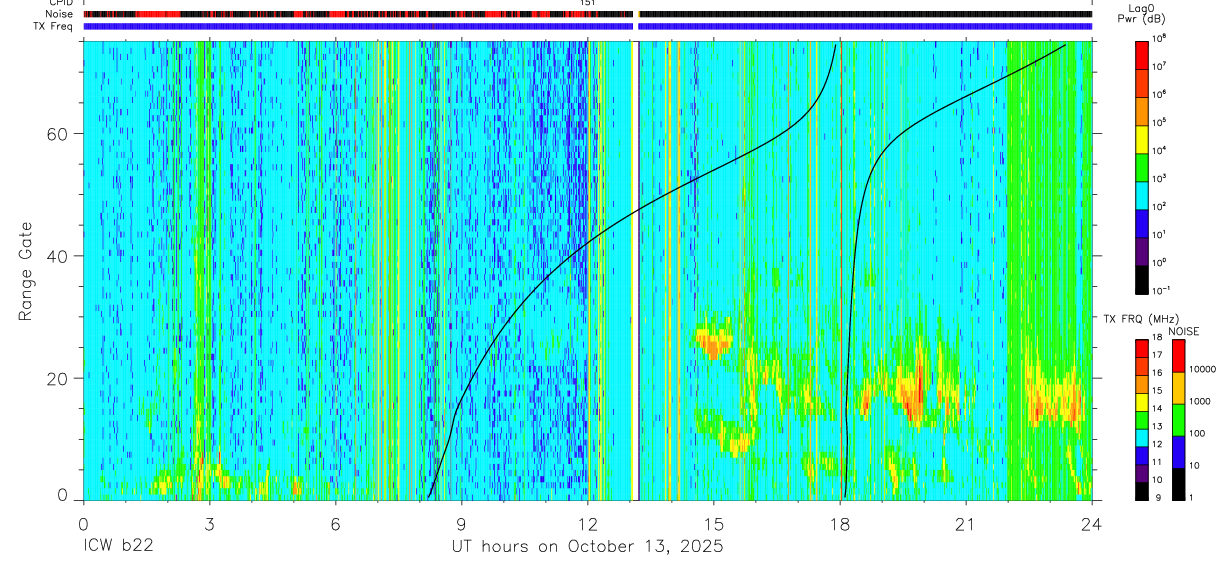The height and width of the screenshot is (567, 1228).
Task: Click the red 17-18 MHz TX FRQ swatch
Action: [1141, 349]
